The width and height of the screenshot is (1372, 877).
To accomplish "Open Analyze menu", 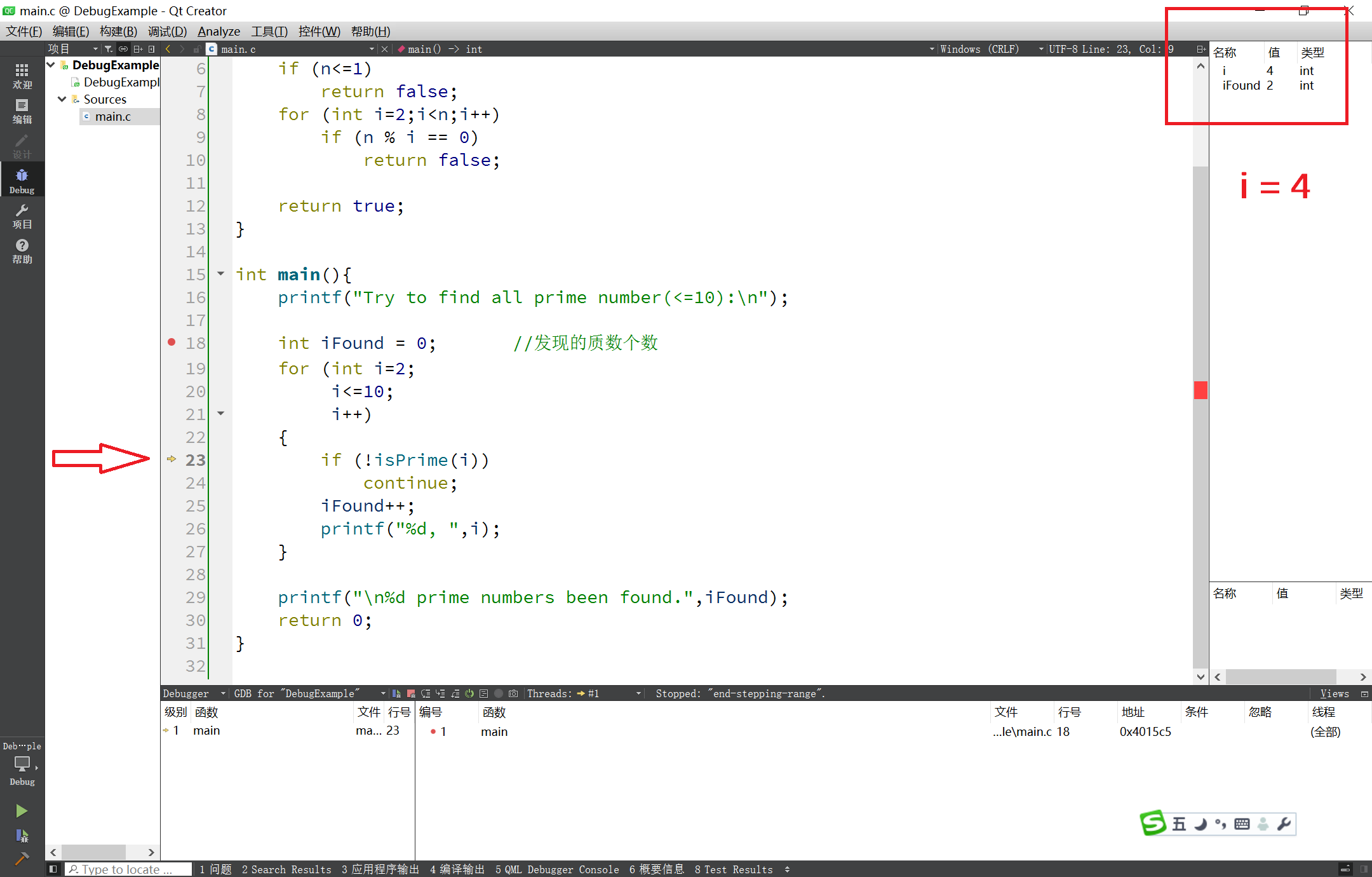I will pos(219,31).
